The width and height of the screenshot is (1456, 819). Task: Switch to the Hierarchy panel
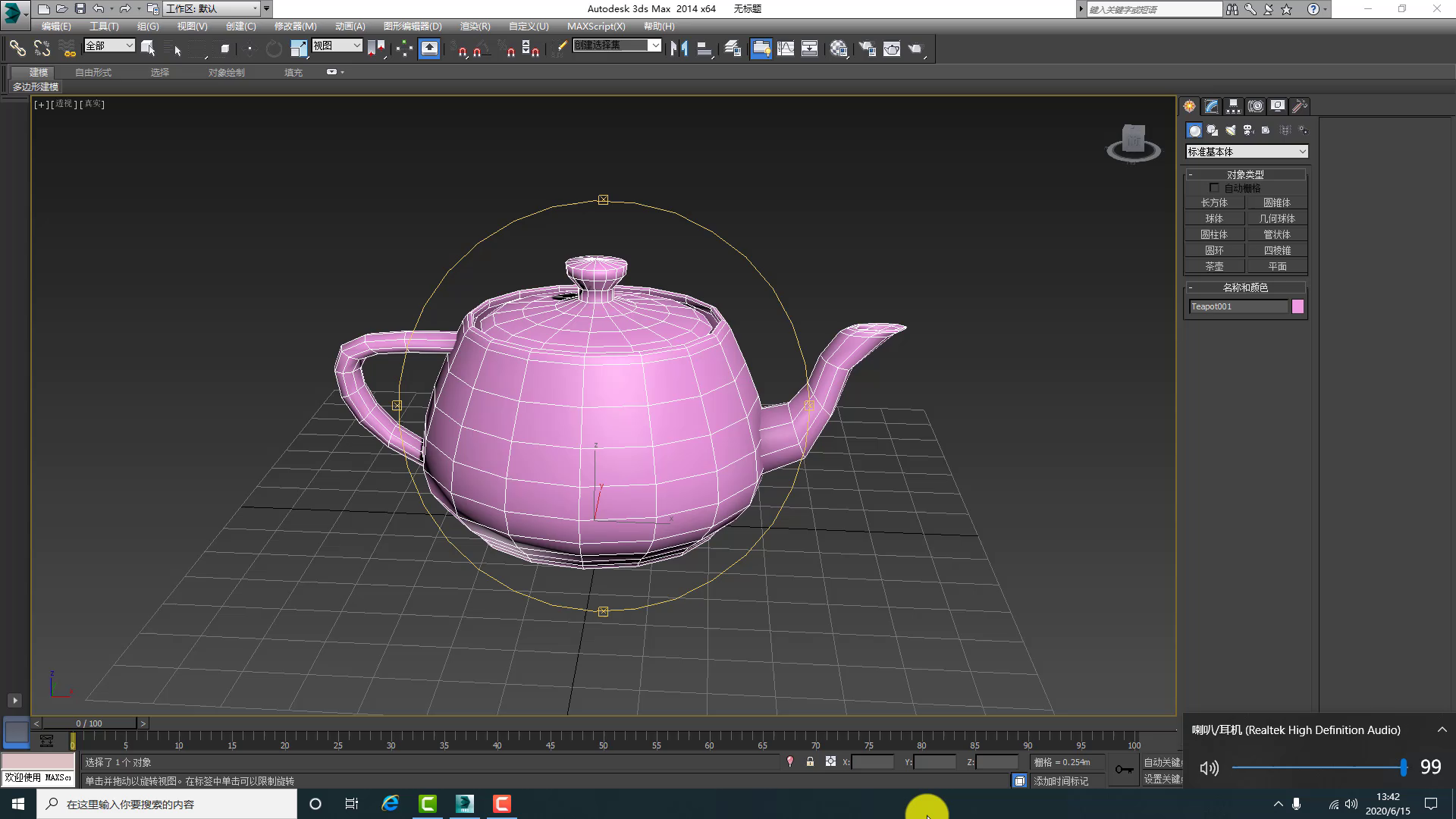(1234, 106)
